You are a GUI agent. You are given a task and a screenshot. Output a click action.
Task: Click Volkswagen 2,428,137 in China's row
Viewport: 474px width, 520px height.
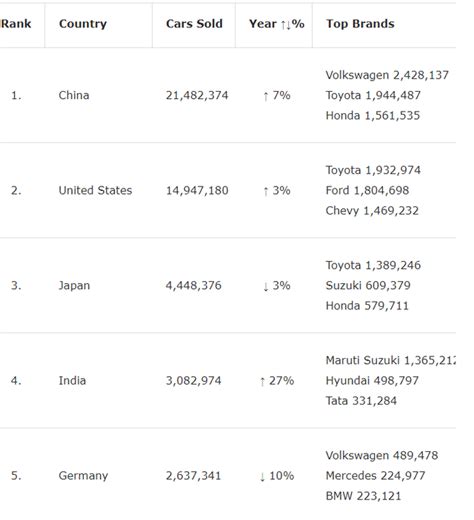point(387,75)
